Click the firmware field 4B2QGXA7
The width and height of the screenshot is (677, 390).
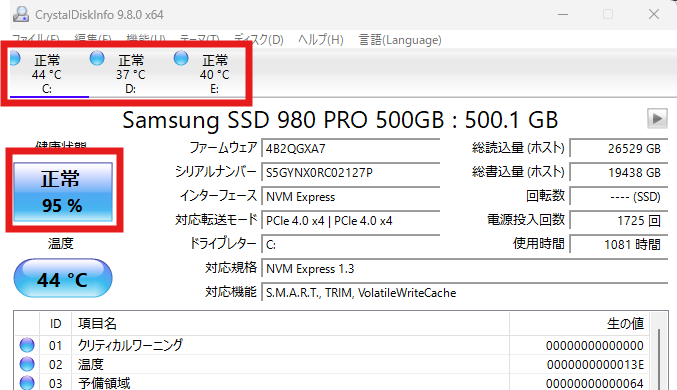pyautogui.click(x=351, y=149)
